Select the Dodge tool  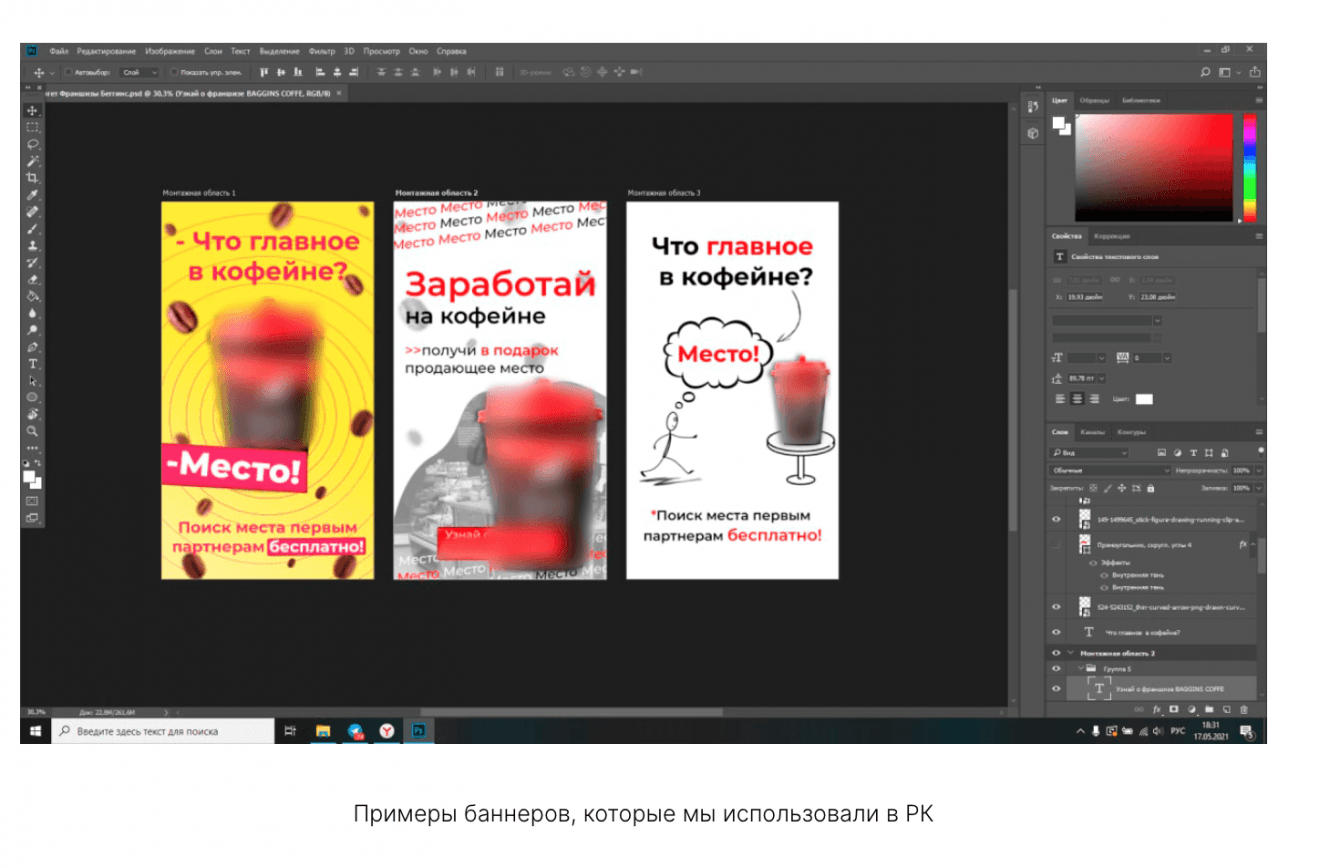[x=33, y=330]
